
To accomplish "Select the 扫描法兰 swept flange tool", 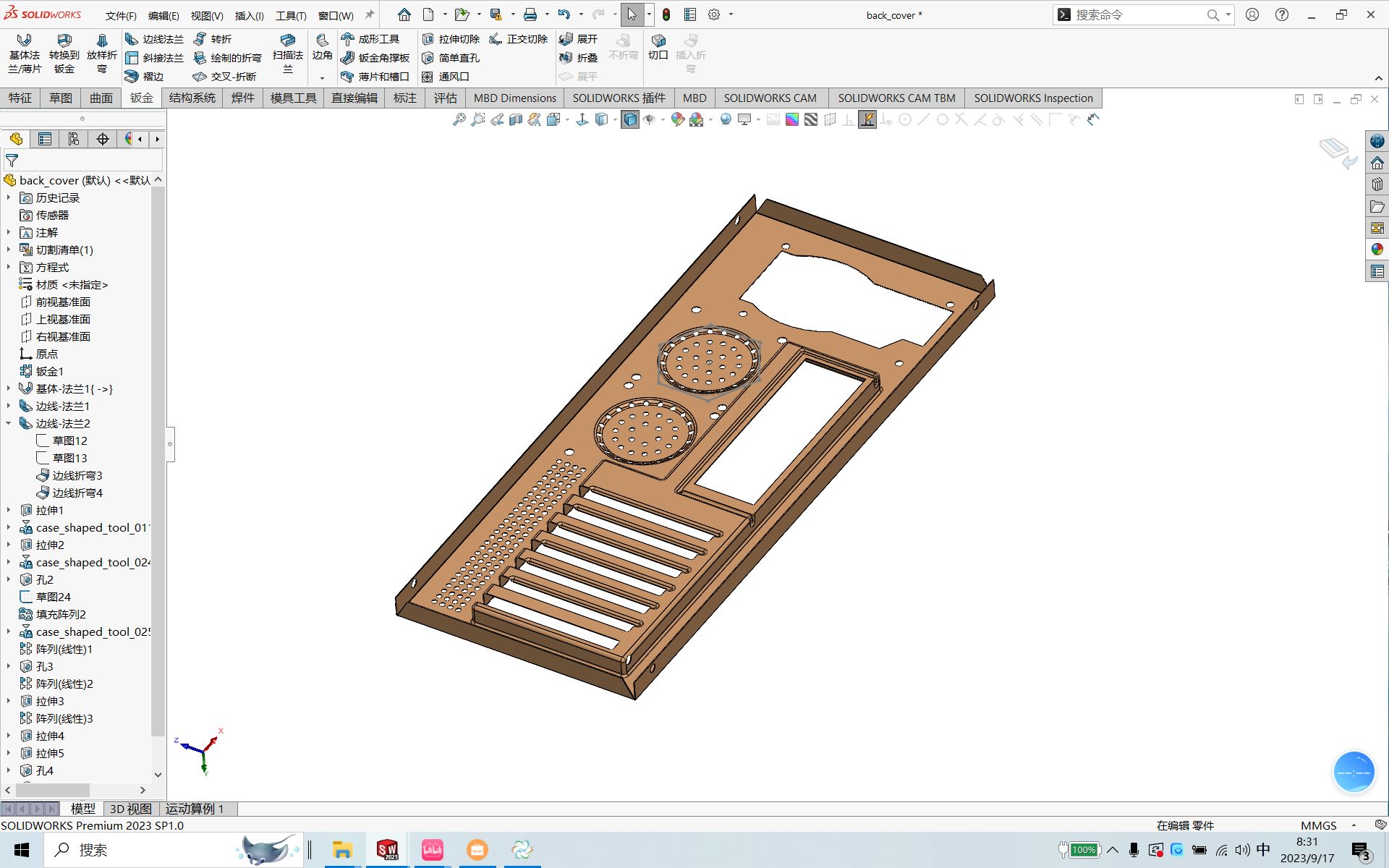I will point(288,54).
